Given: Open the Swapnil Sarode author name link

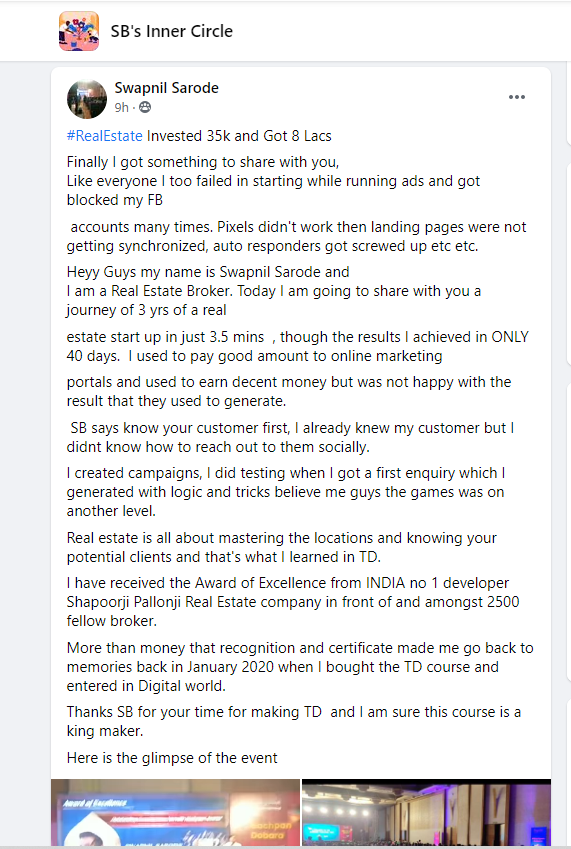Looking at the screenshot, I should (166, 88).
